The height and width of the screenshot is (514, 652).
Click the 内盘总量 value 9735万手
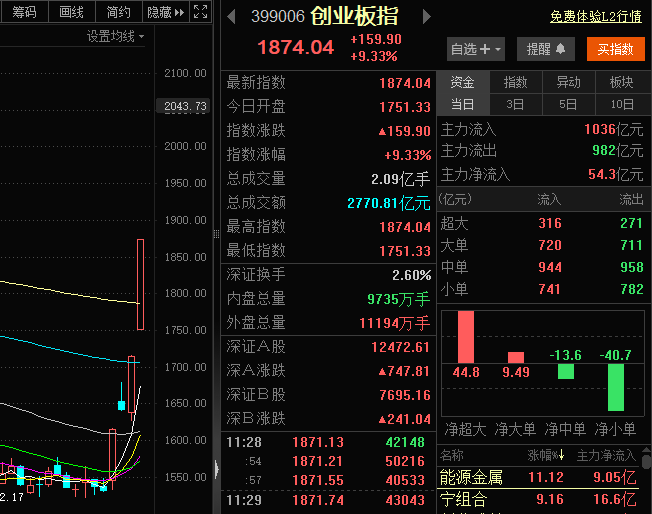(x=399, y=299)
